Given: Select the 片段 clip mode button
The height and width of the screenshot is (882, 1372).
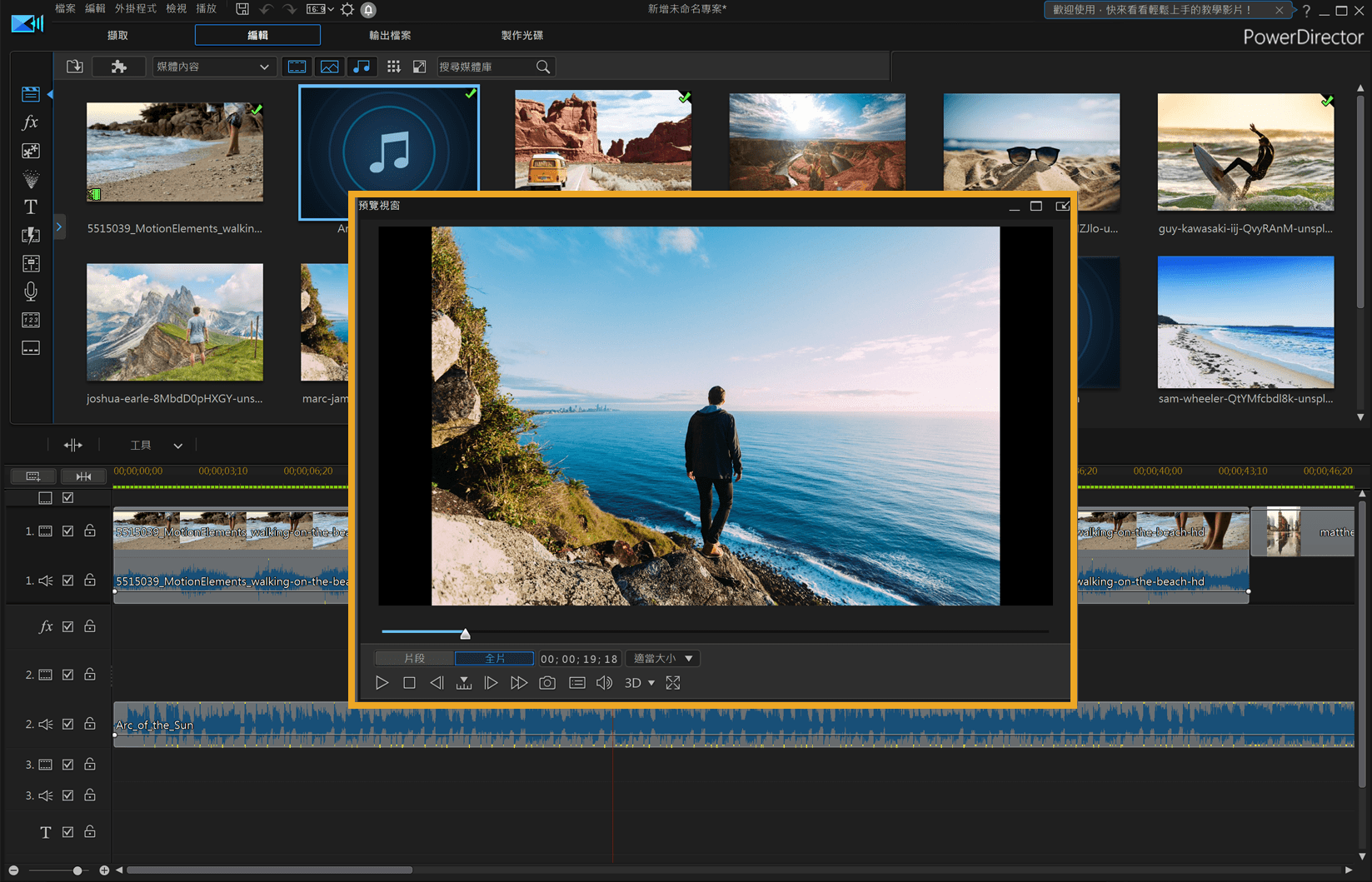Looking at the screenshot, I should tap(414, 659).
